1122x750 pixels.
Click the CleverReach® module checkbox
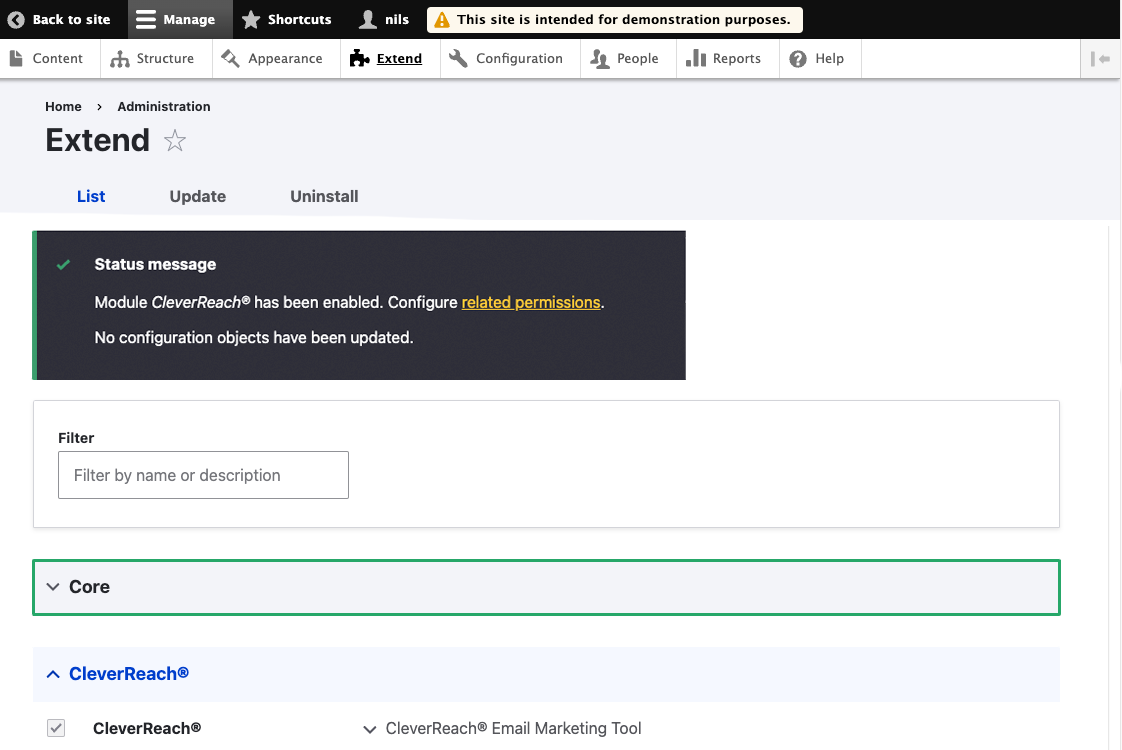pos(56,728)
